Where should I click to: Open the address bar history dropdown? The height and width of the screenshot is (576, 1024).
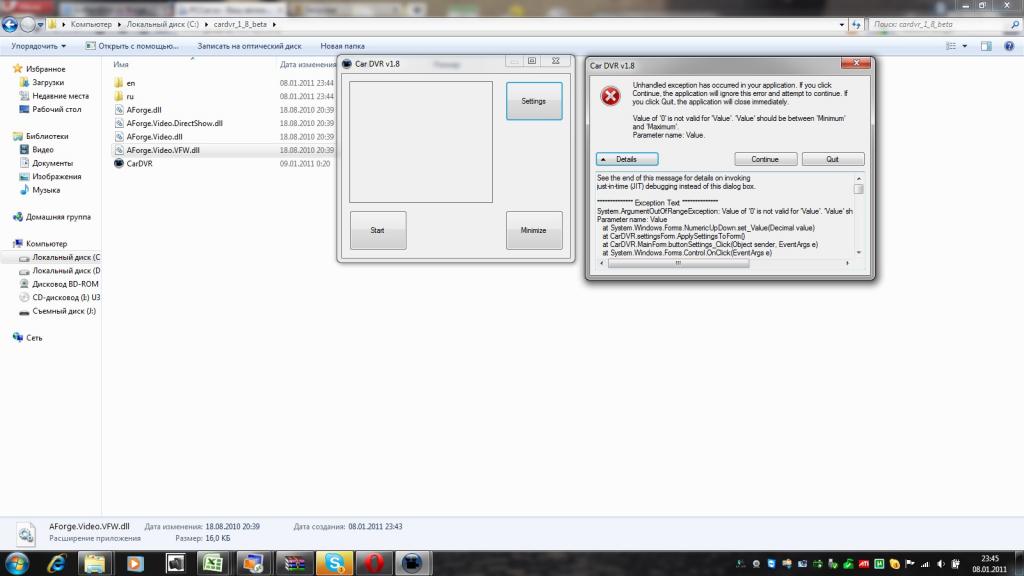[841, 25]
